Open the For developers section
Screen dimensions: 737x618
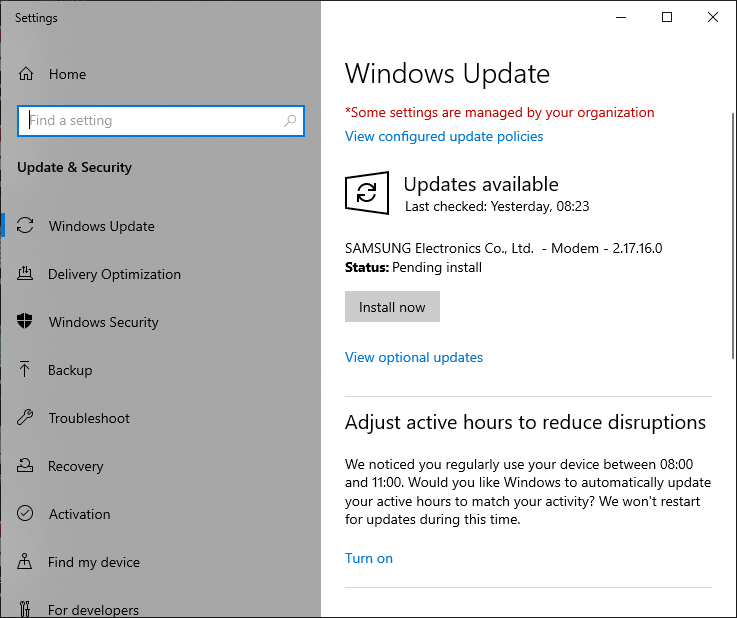tap(93, 609)
